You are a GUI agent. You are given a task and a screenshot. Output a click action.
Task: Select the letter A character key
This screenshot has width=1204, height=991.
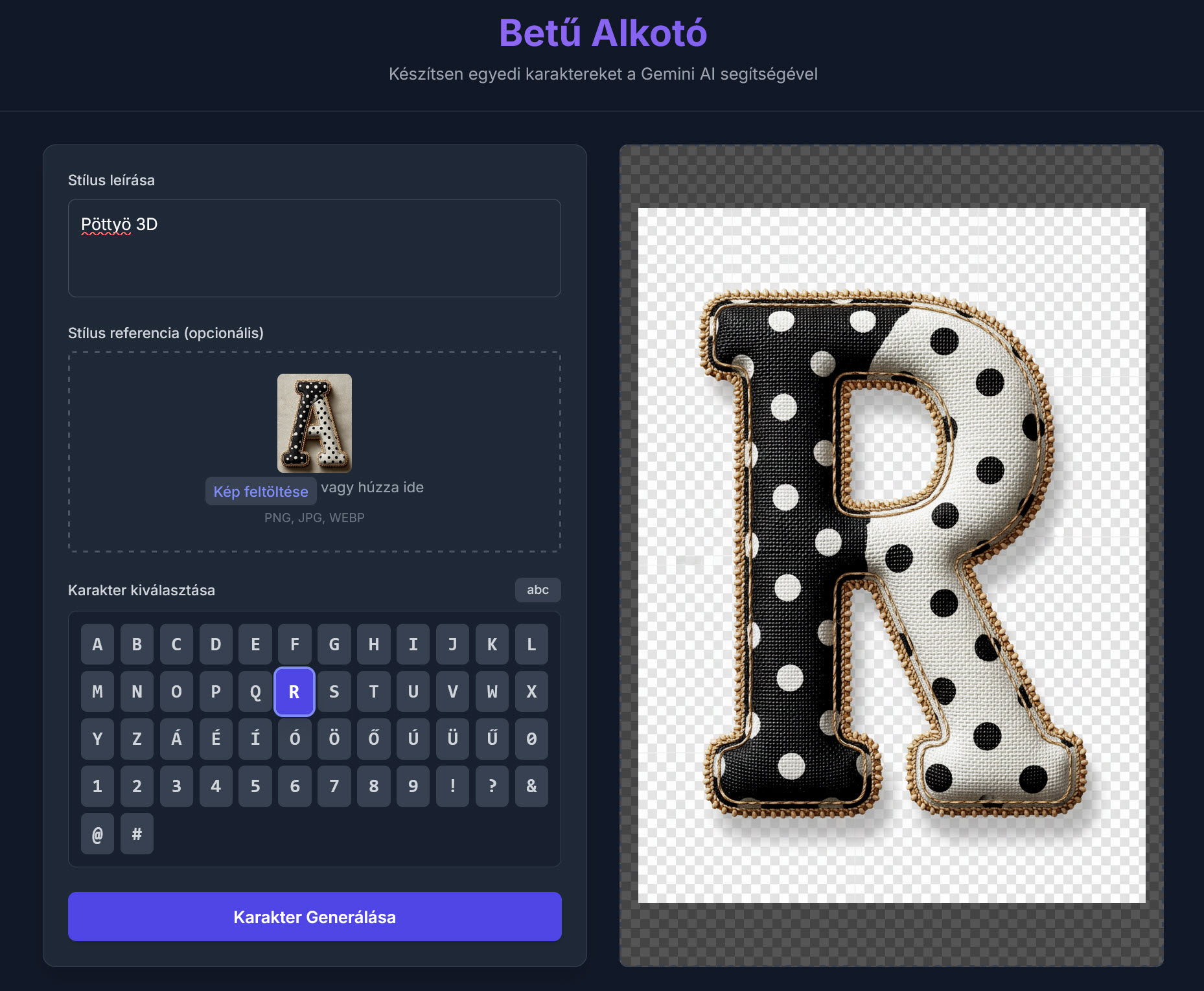click(x=97, y=644)
